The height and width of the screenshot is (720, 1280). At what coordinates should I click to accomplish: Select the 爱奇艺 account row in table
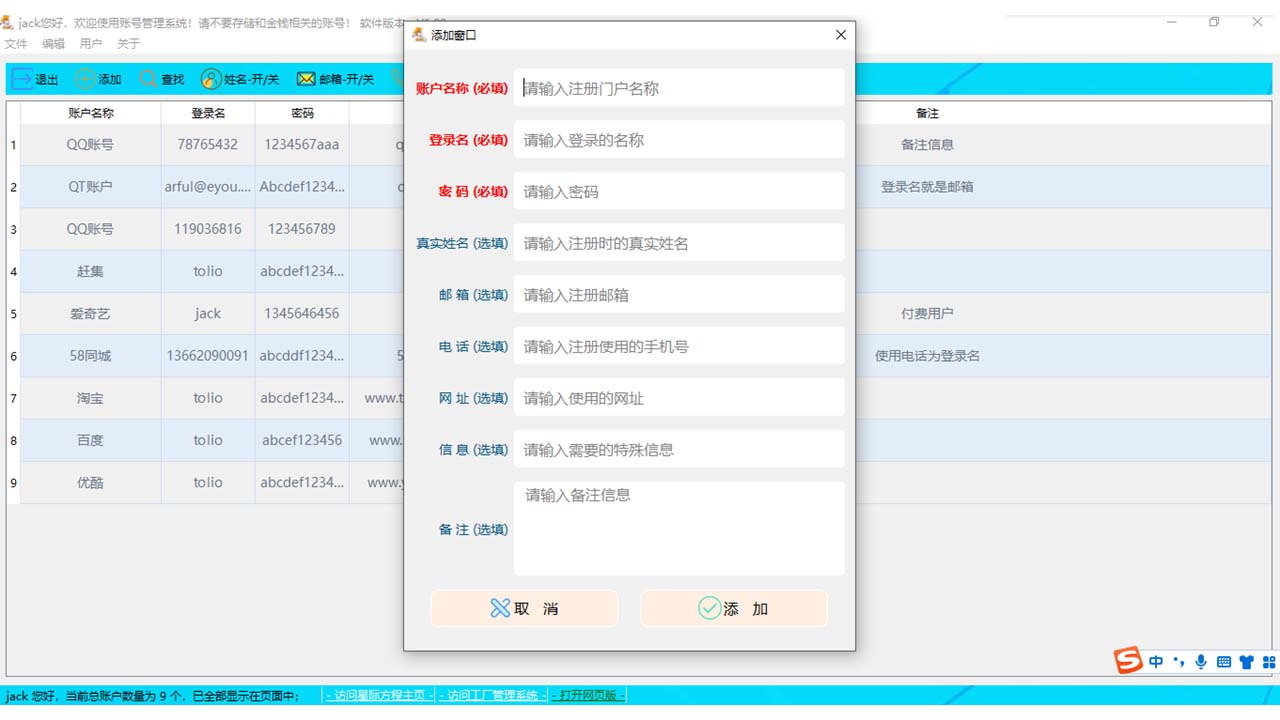coord(90,313)
